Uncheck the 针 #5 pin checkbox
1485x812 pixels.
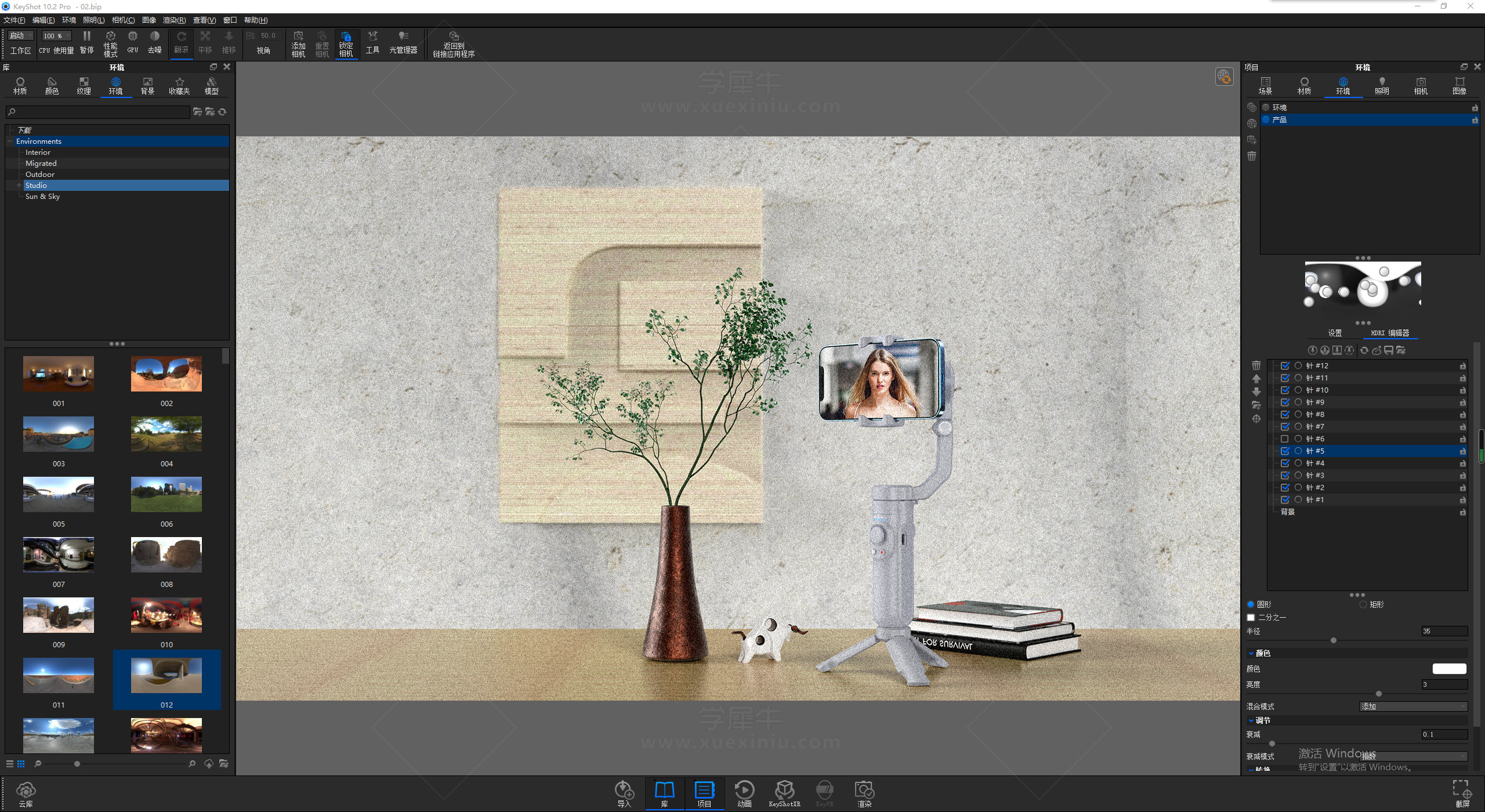tap(1285, 451)
